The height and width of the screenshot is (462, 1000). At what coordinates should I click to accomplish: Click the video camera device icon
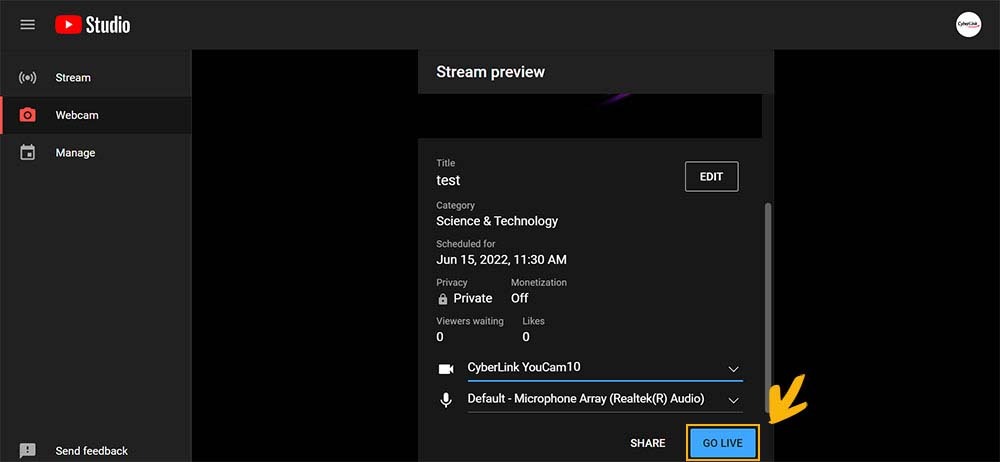coord(446,369)
